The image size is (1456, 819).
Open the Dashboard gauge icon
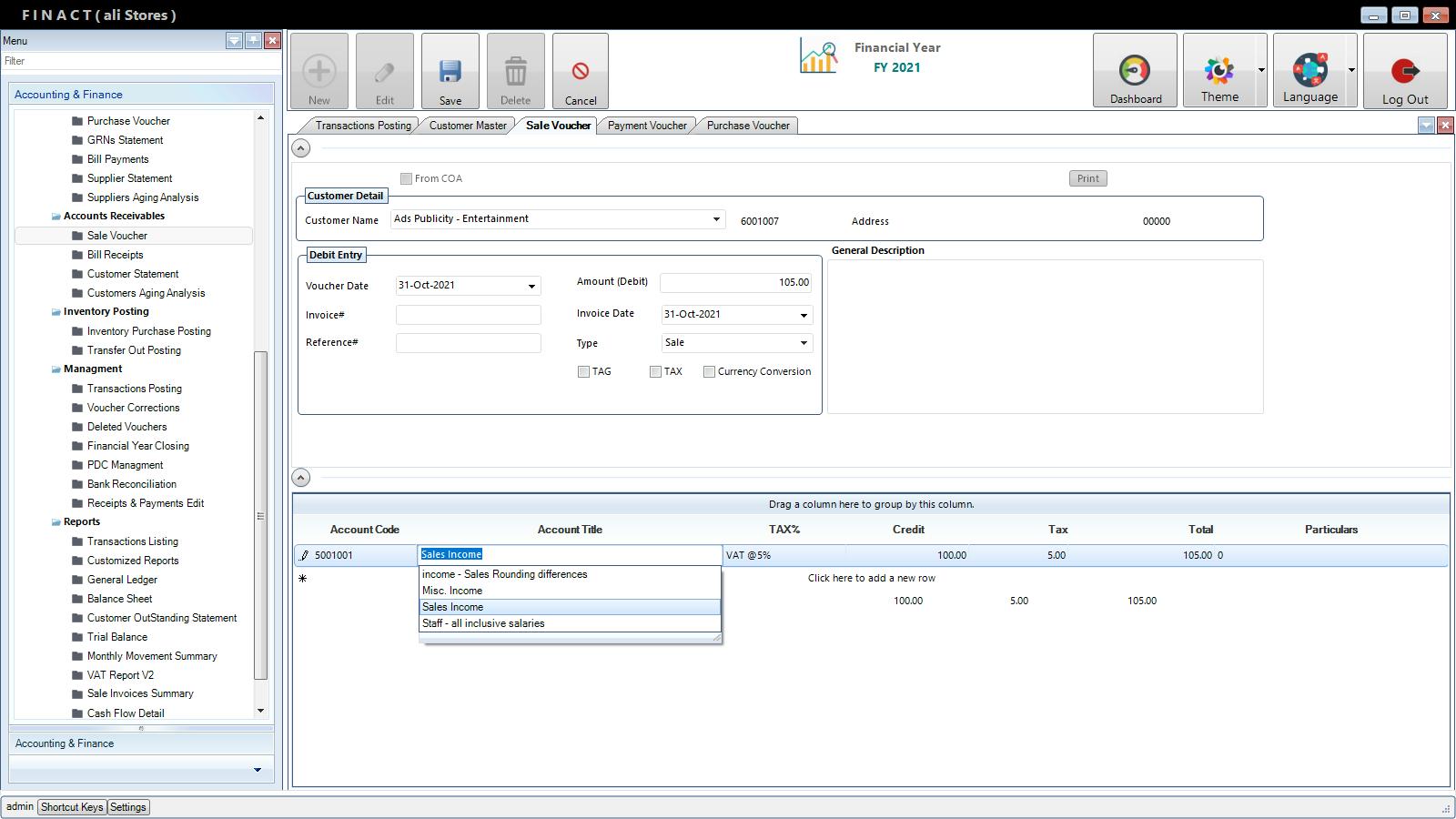pos(1134,71)
